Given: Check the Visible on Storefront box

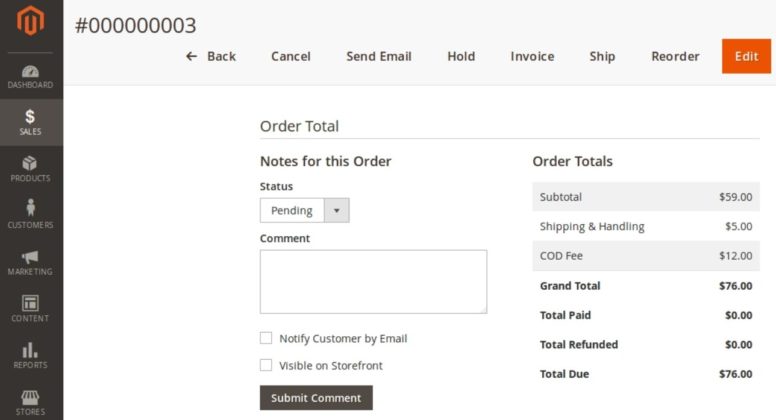Looking at the screenshot, I should (x=266, y=365).
